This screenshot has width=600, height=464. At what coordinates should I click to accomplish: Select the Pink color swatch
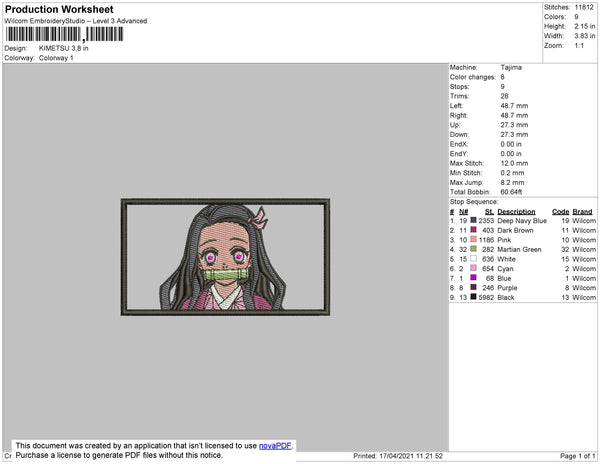[x=473, y=239]
